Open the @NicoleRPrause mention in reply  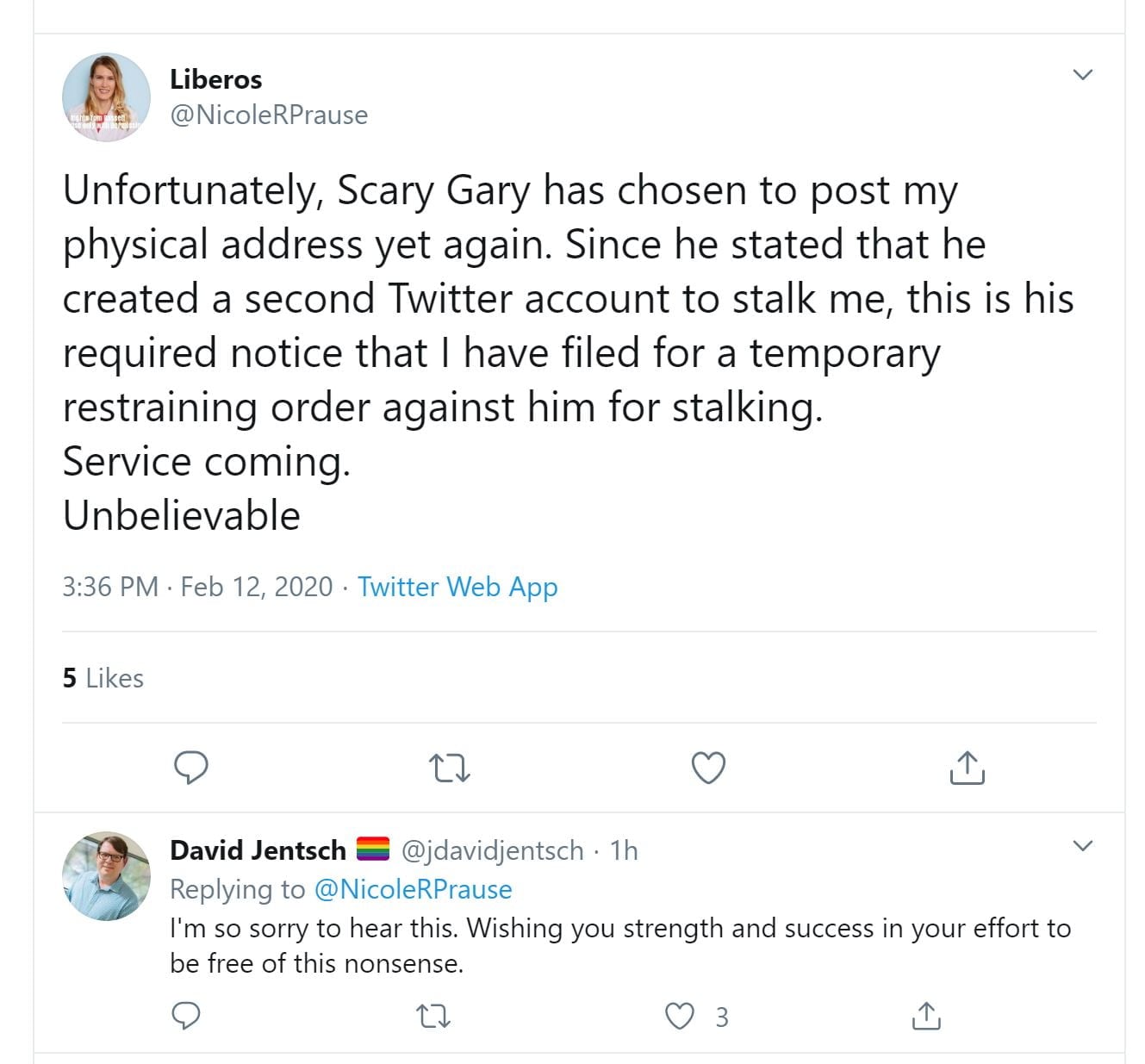coord(414,889)
